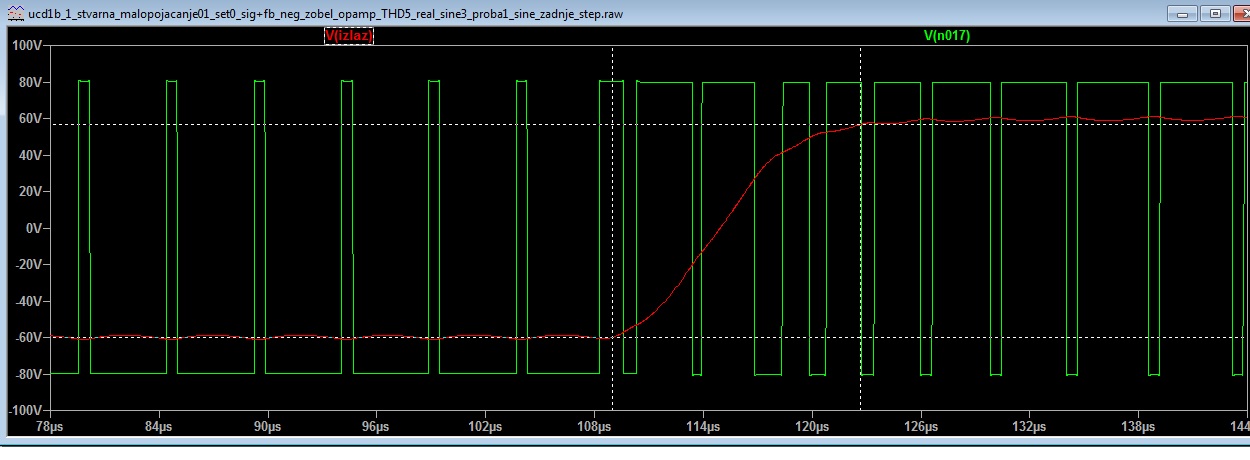Click the 90µs time axis label
Screen dimensions: 1250x460
click(267, 427)
